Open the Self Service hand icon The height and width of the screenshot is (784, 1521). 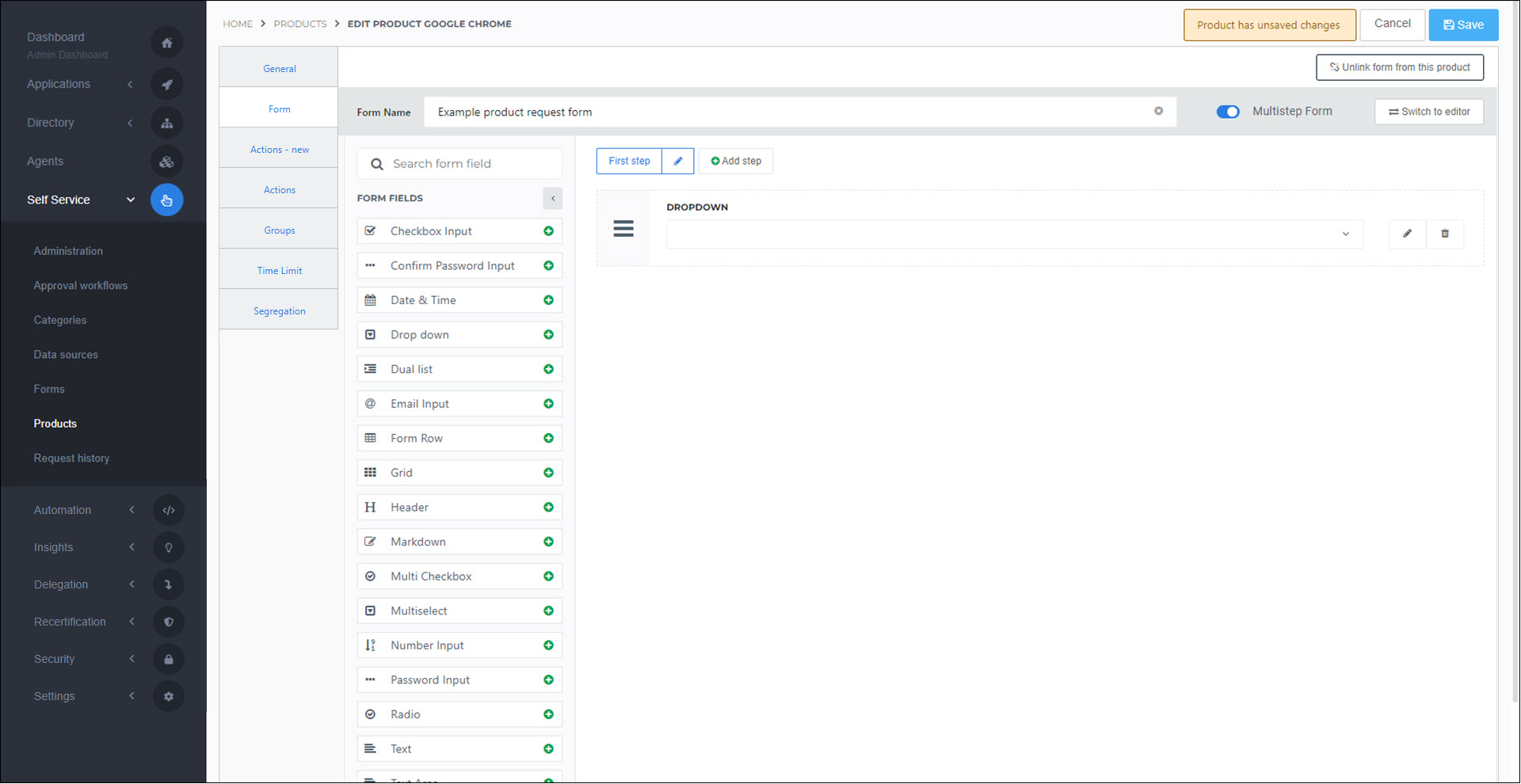(x=166, y=200)
